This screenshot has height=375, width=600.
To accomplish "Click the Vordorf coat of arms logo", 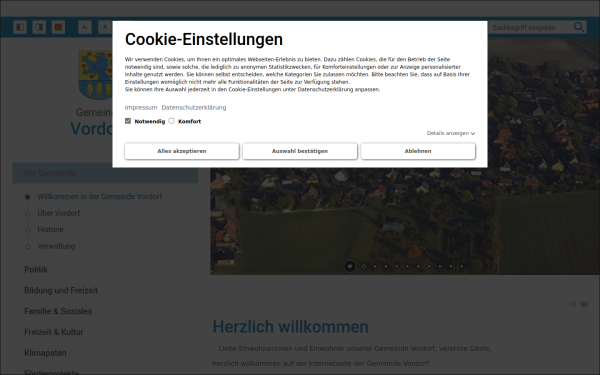I will point(96,75).
